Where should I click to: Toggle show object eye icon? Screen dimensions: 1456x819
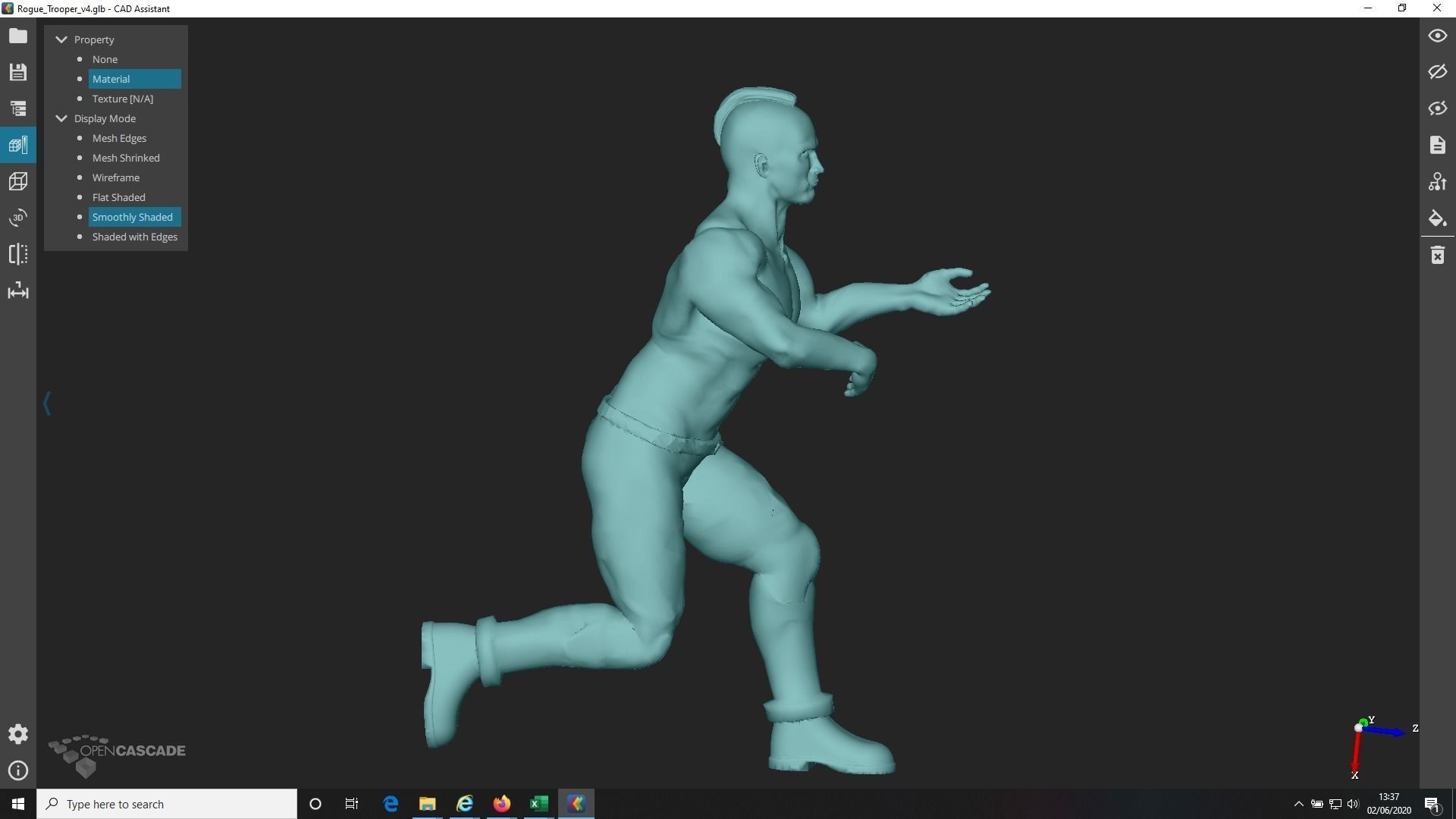1437,36
